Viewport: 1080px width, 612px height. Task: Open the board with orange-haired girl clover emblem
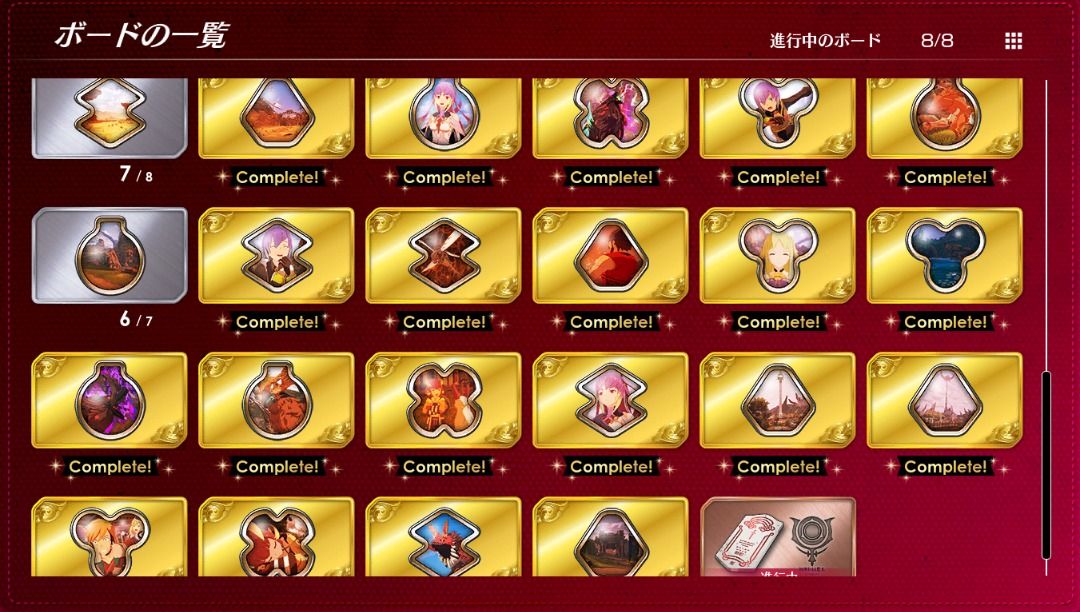click(110, 537)
